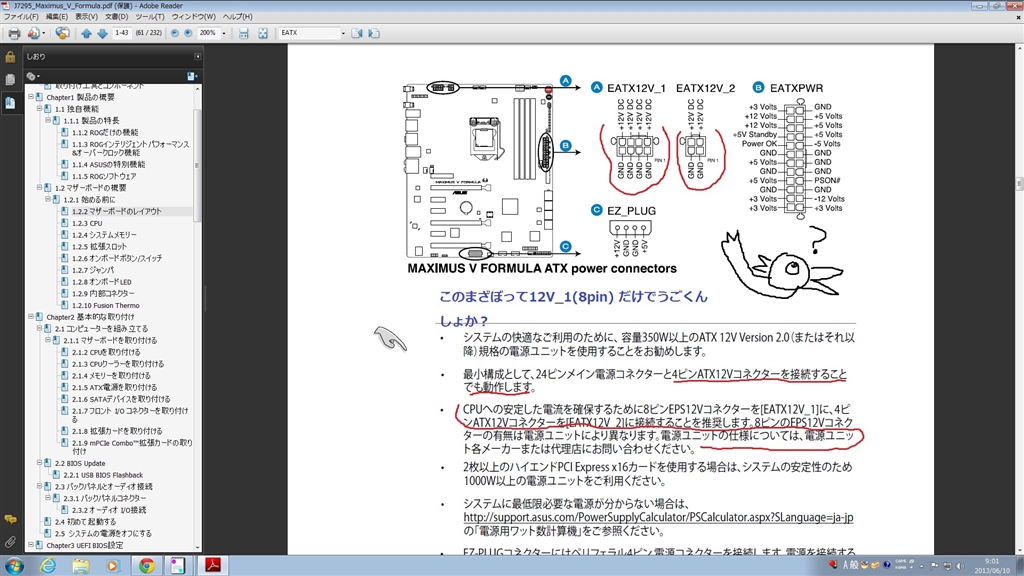1024x576 pixels.
Task: Click the zoom in plus button
Action: (x=188, y=33)
